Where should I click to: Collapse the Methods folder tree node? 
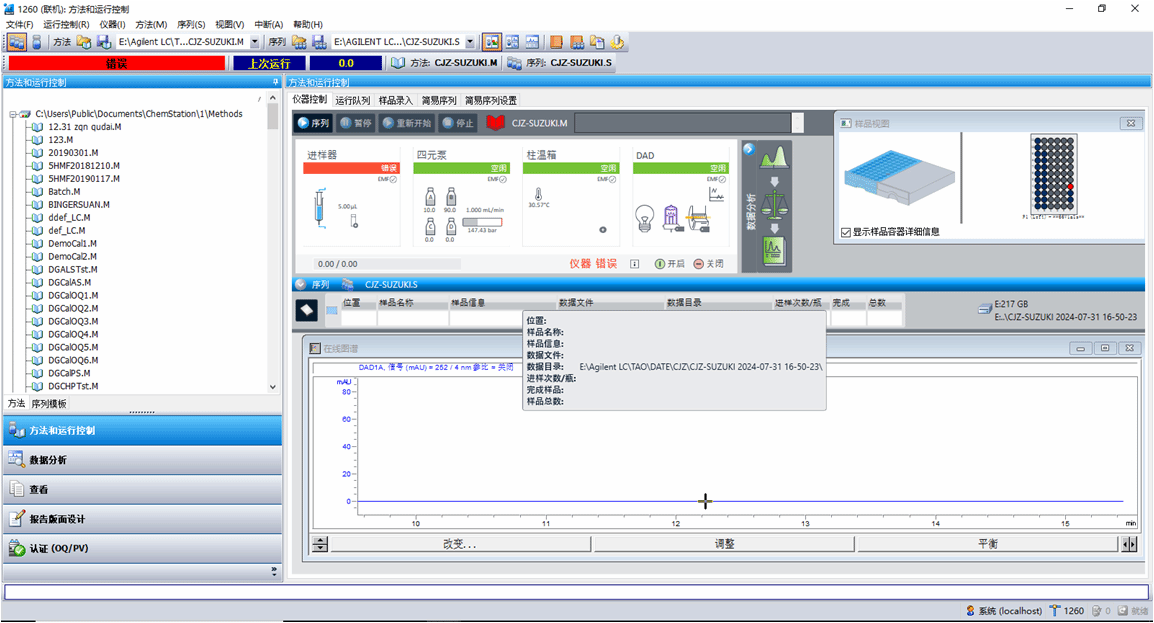tap(11, 114)
